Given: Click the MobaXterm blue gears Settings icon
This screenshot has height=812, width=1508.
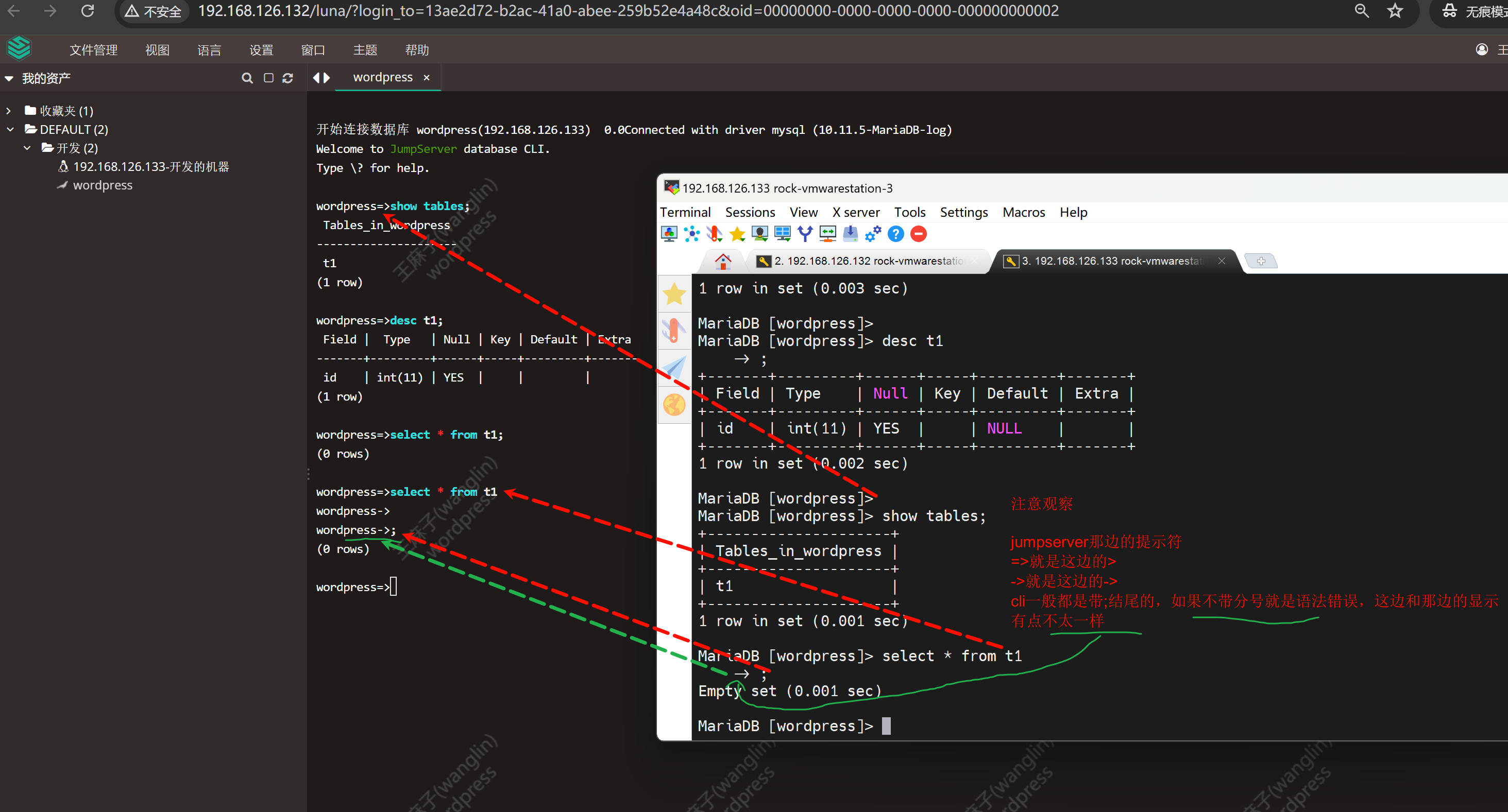Looking at the screenshot, I should coord(873,234).
